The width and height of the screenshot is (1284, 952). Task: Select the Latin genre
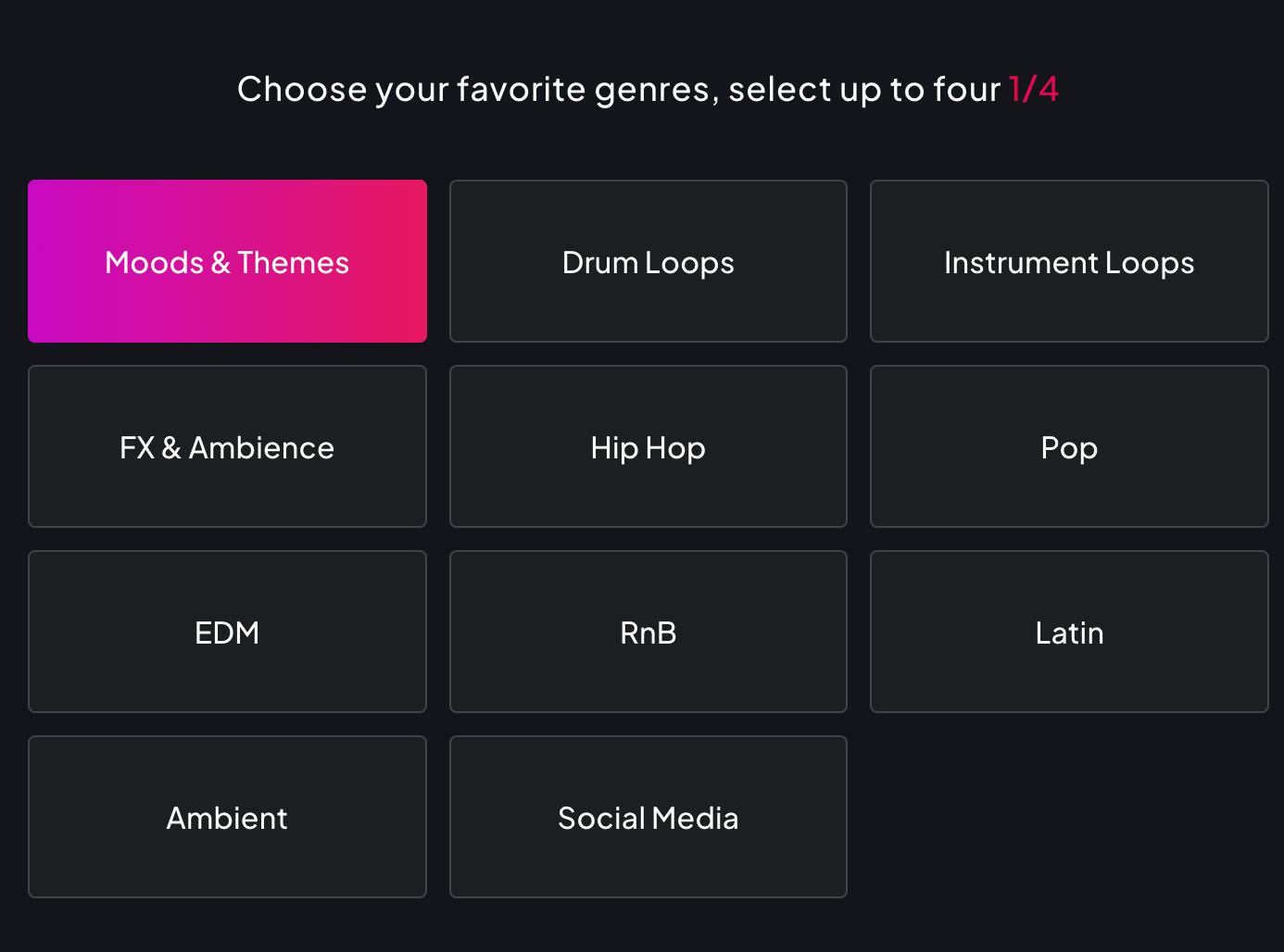tap(1069, 633)
